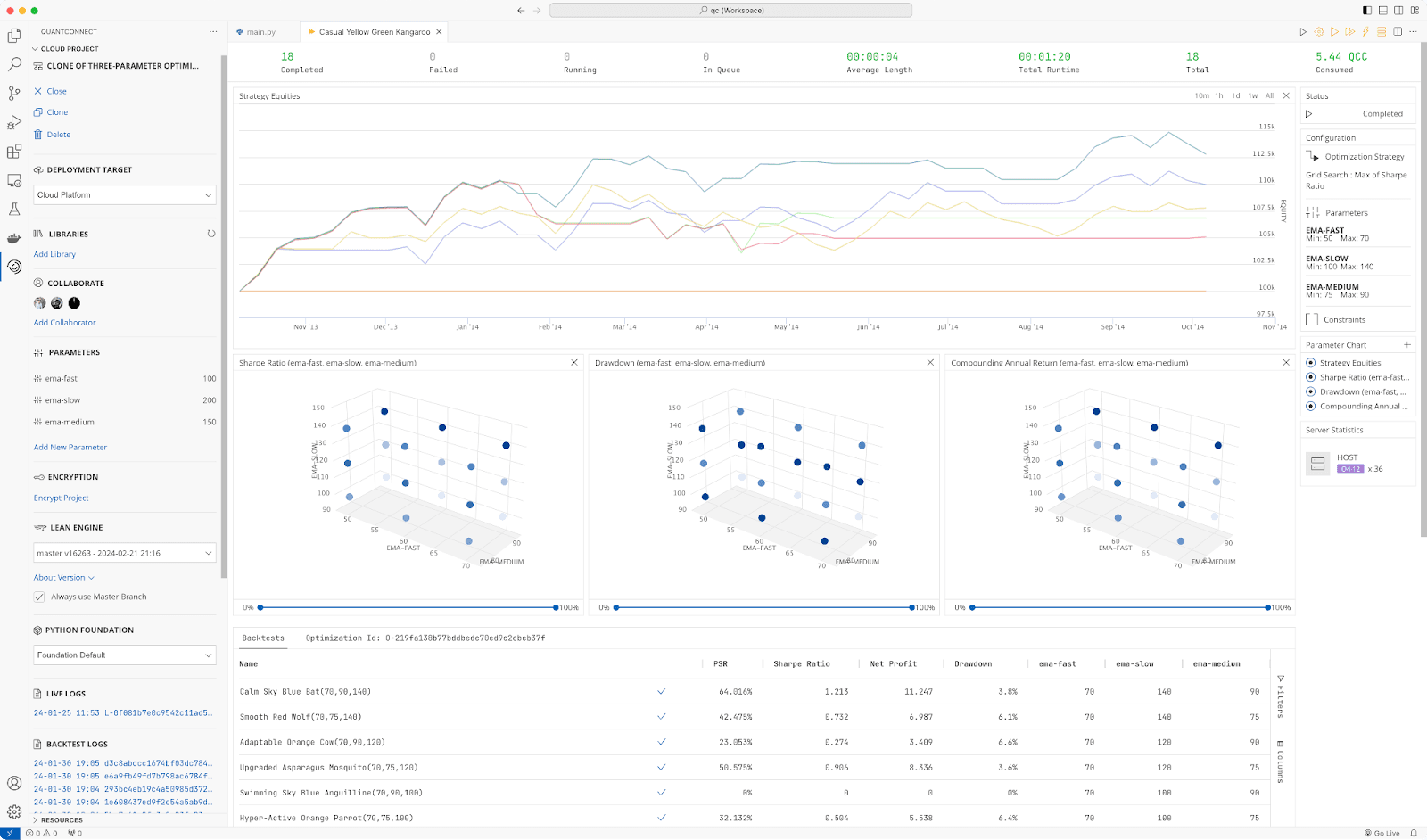Click the Encrypt Project link
The width and height of the screenshot is (1427, 840).
[x=61, y=498]
